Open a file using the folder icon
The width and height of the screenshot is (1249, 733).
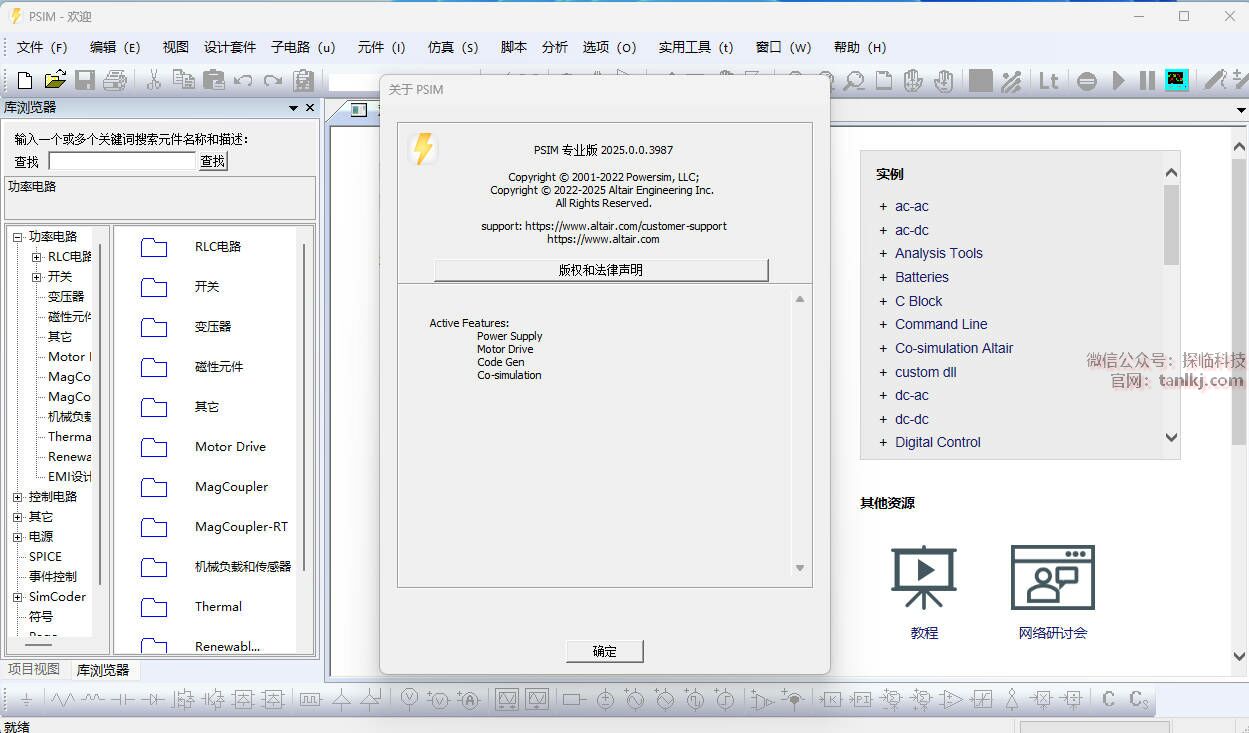pyautogui.click(x=55, y=80)
